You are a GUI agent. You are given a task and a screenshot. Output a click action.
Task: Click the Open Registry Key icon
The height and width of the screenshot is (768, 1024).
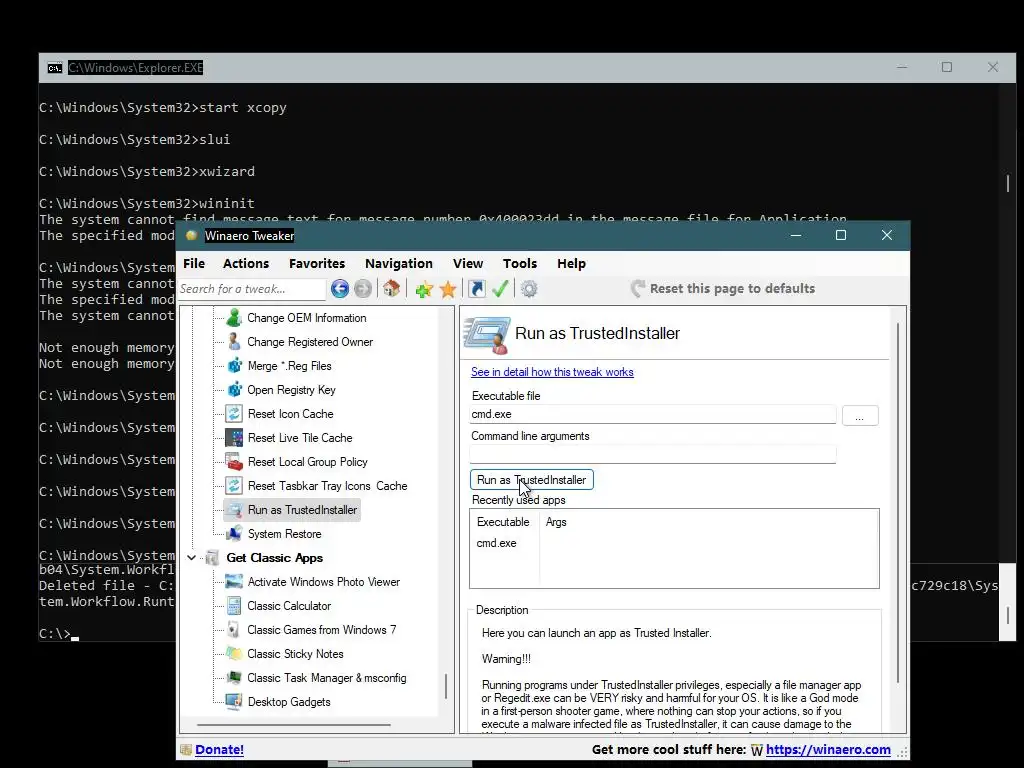pos(234,390)
